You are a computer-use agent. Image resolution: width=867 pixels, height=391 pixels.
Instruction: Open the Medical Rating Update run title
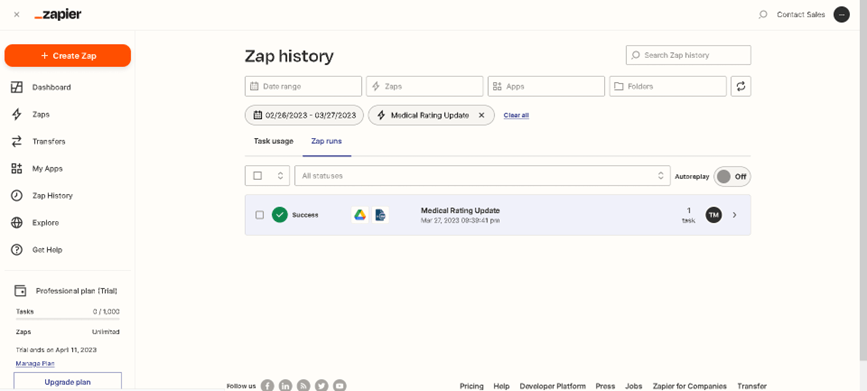461,210
